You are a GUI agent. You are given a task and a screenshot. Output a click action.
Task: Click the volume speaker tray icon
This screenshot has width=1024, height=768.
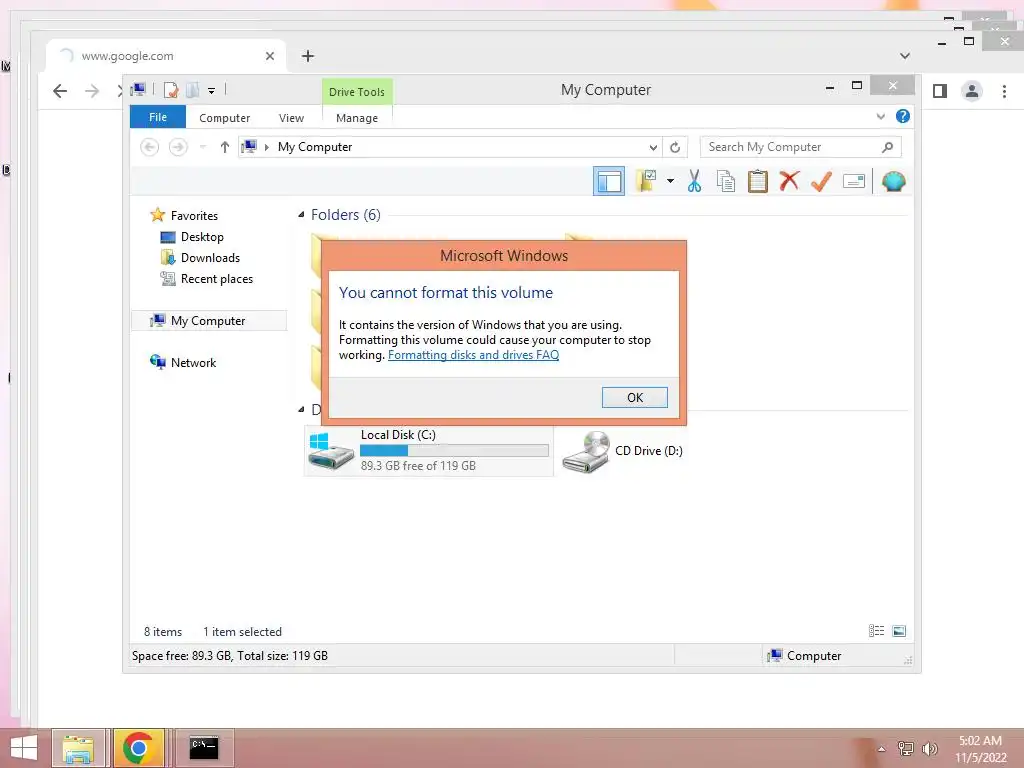point(929,748)
